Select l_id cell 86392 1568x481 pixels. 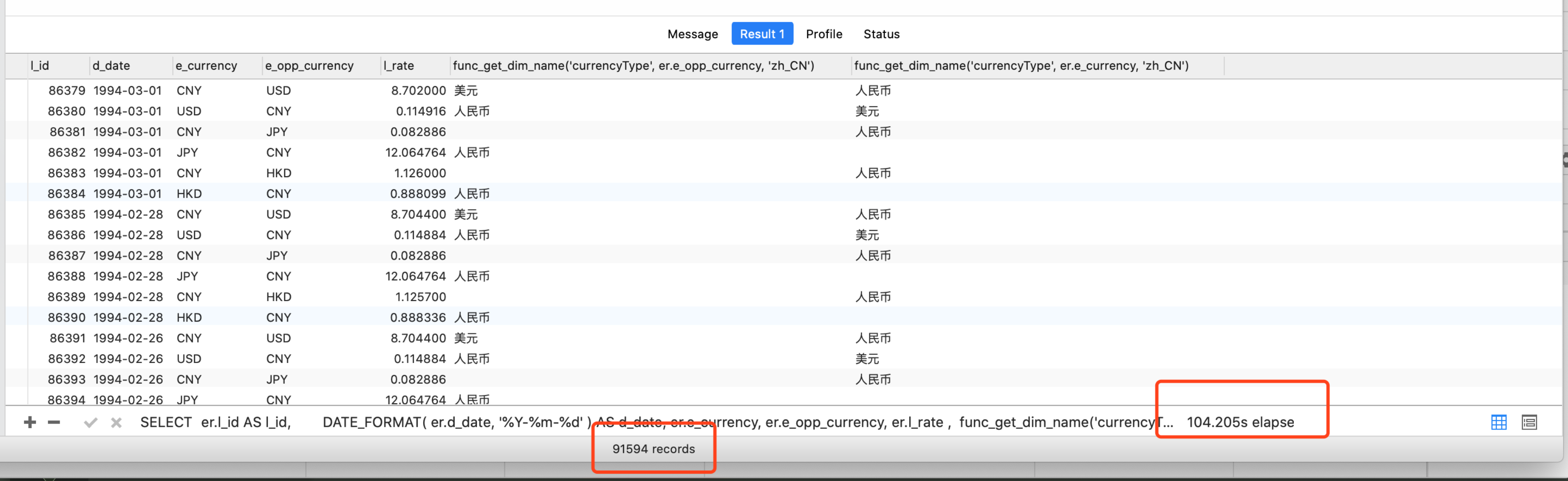(x=67, y=360)
